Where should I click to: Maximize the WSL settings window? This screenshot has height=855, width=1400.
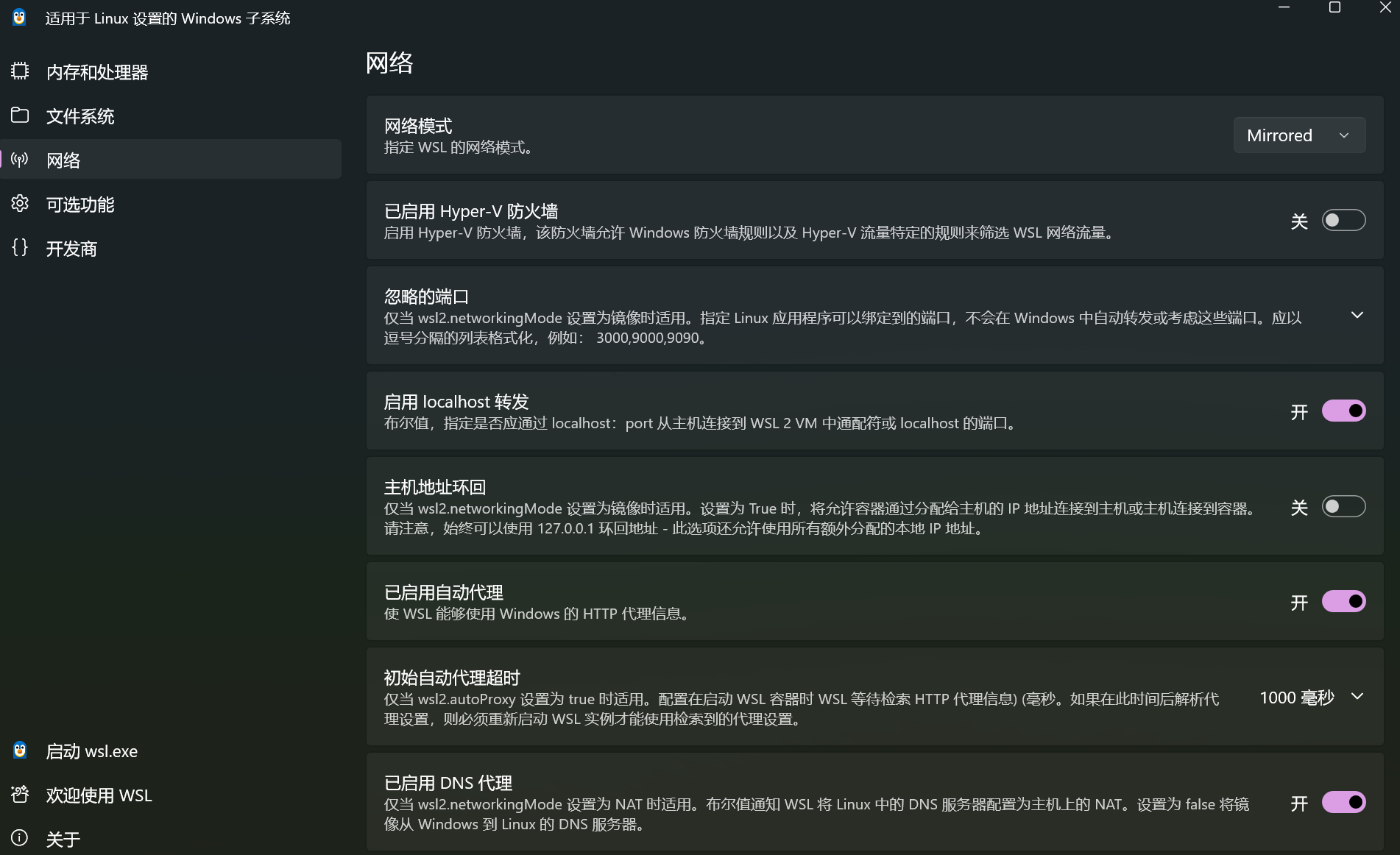pyautogui.click(x=1334, y=7)
